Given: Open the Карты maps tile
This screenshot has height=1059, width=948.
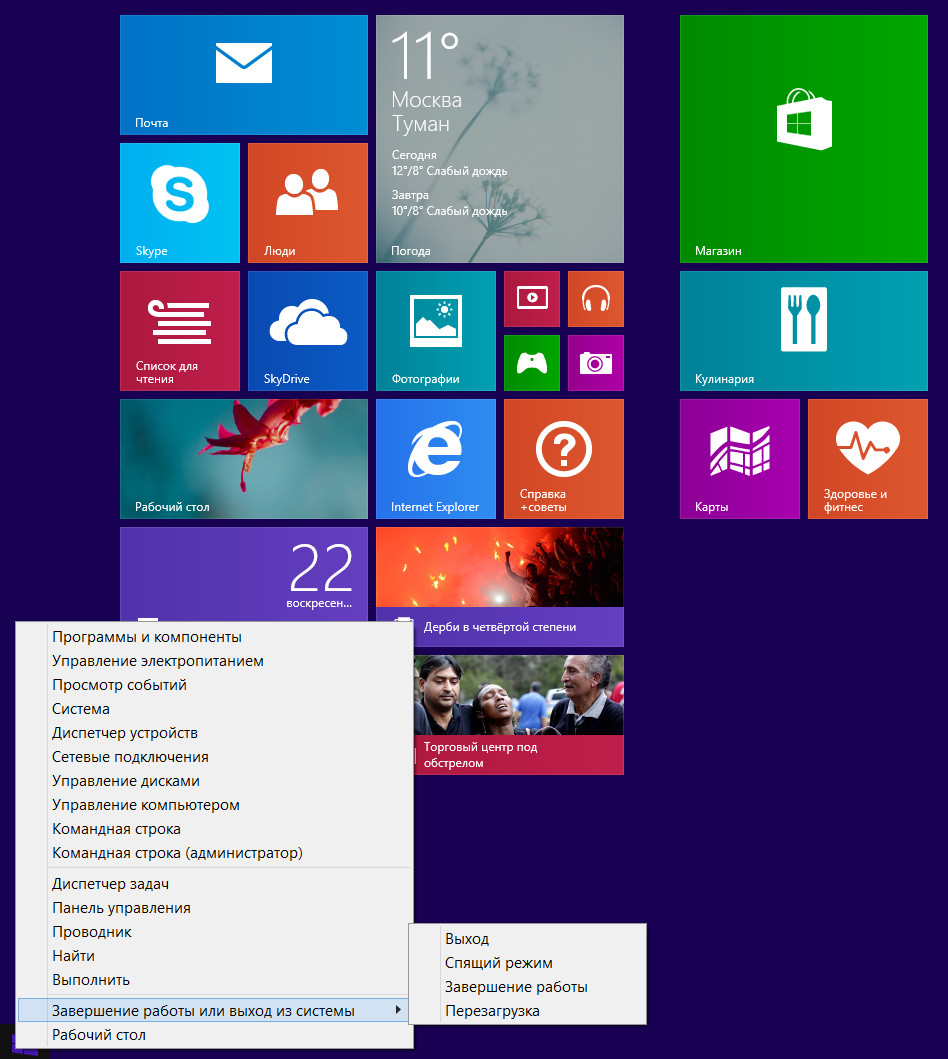Looking at the screenshot, I should (x=739, y=459).
